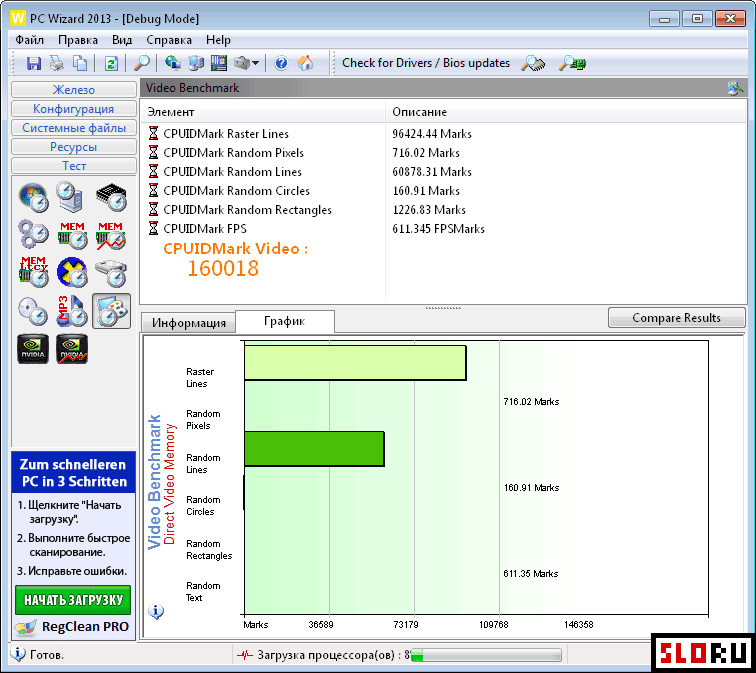Run the gears benchmark icon
The image size is (756, 673).
point(34,235)
